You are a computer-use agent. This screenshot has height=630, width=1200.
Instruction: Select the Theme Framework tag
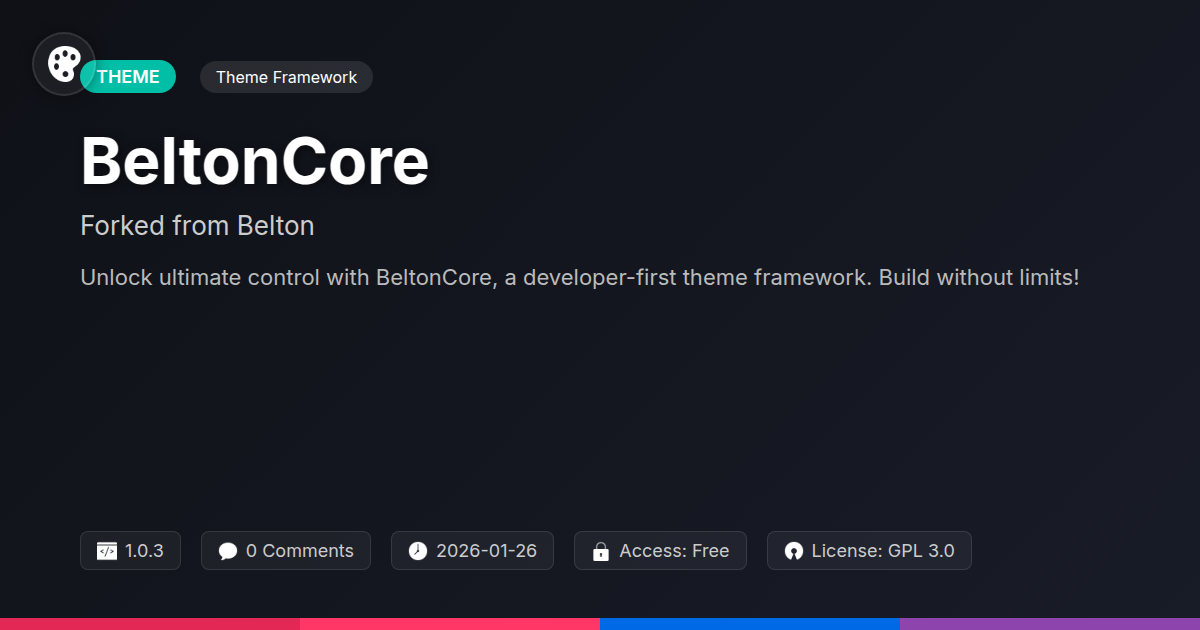[286, 77]
